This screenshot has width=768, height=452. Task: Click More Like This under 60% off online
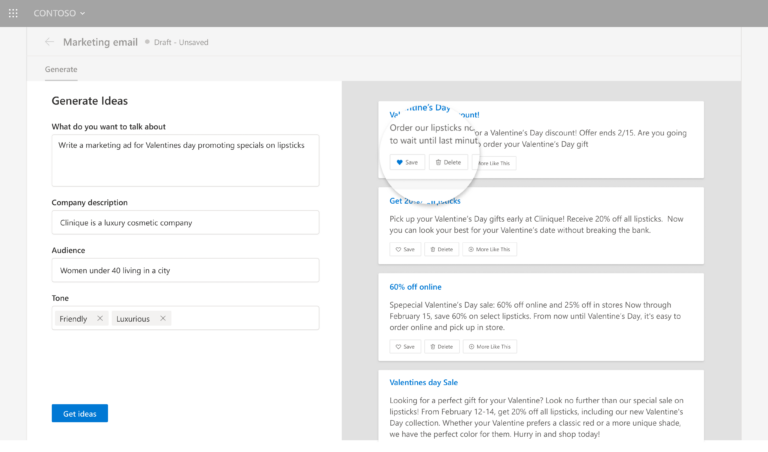click(489, 346)
